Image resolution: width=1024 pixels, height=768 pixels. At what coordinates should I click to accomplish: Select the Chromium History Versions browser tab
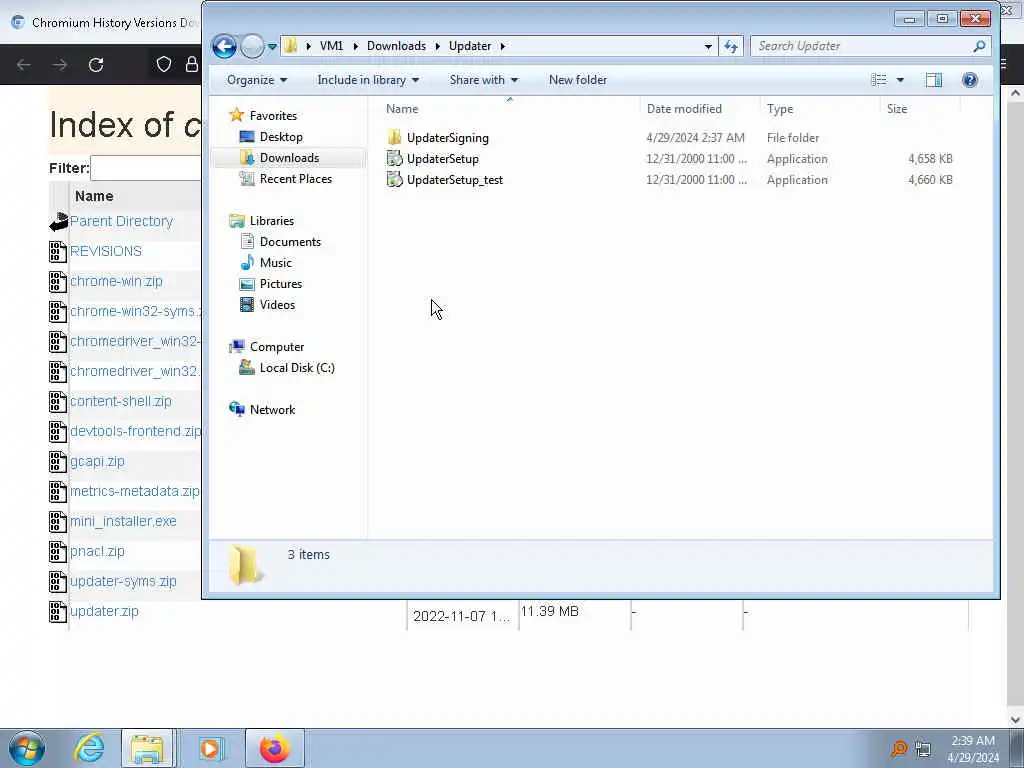103,22
